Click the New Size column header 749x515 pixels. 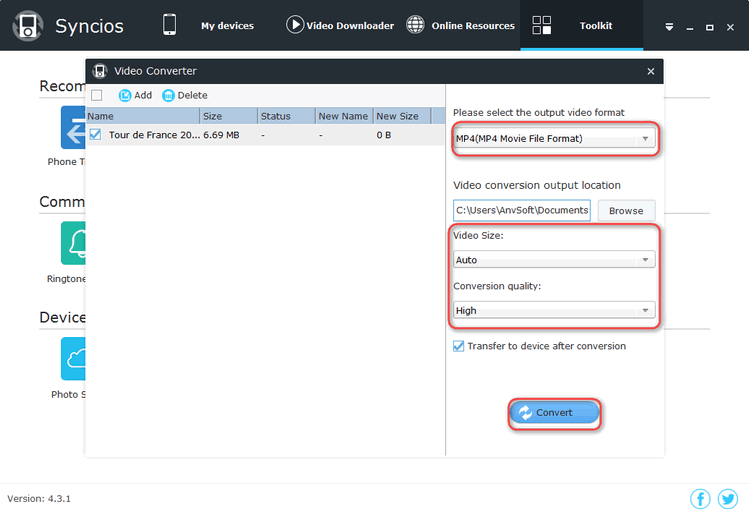click(402, 116)
